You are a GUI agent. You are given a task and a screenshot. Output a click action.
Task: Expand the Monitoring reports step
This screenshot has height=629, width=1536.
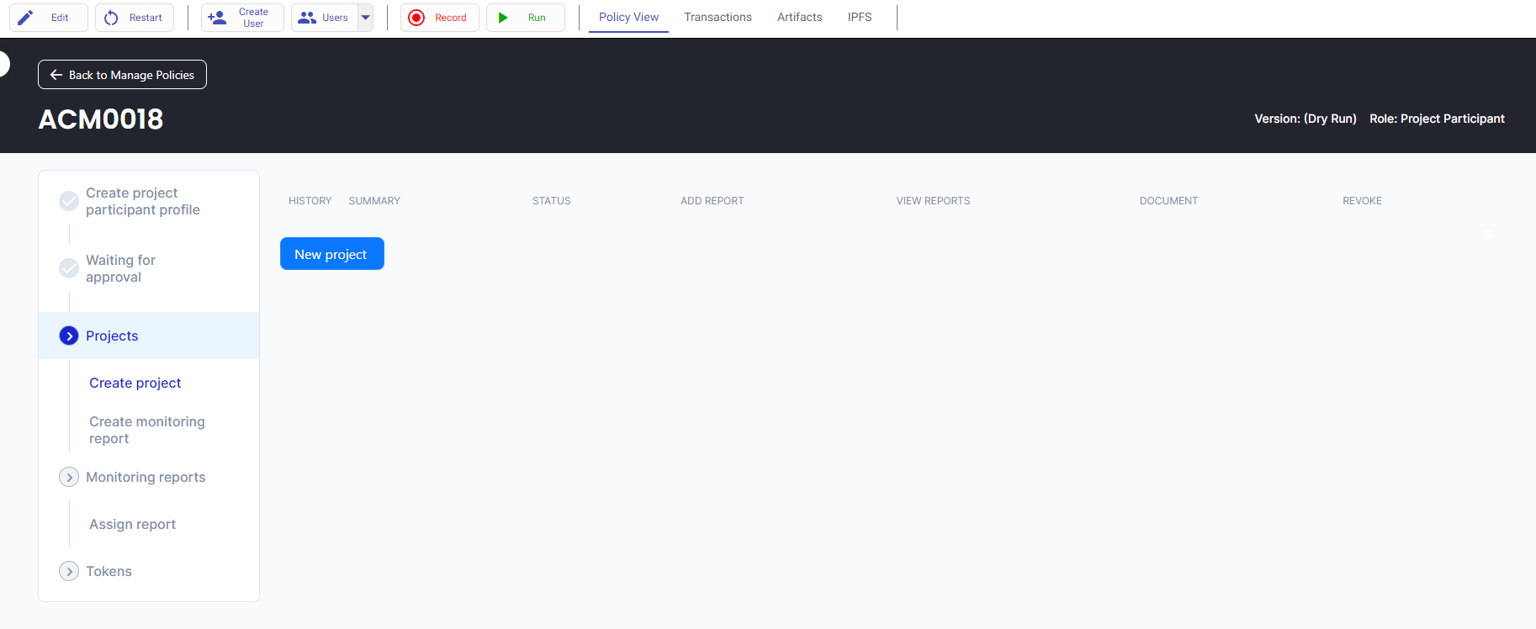tap(69, 477)
